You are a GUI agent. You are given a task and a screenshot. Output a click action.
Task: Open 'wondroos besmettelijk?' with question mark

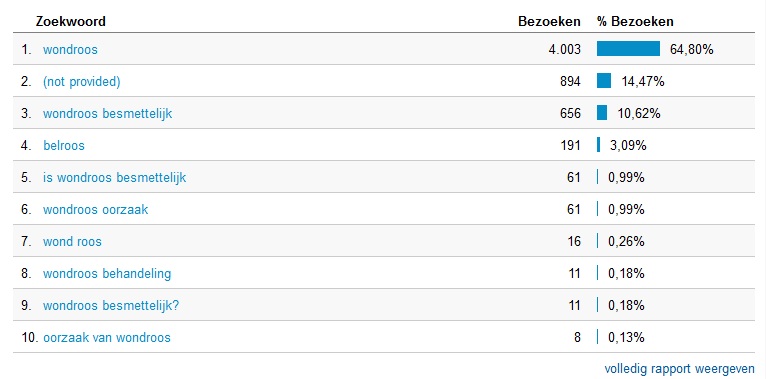(x=111, y=306)
